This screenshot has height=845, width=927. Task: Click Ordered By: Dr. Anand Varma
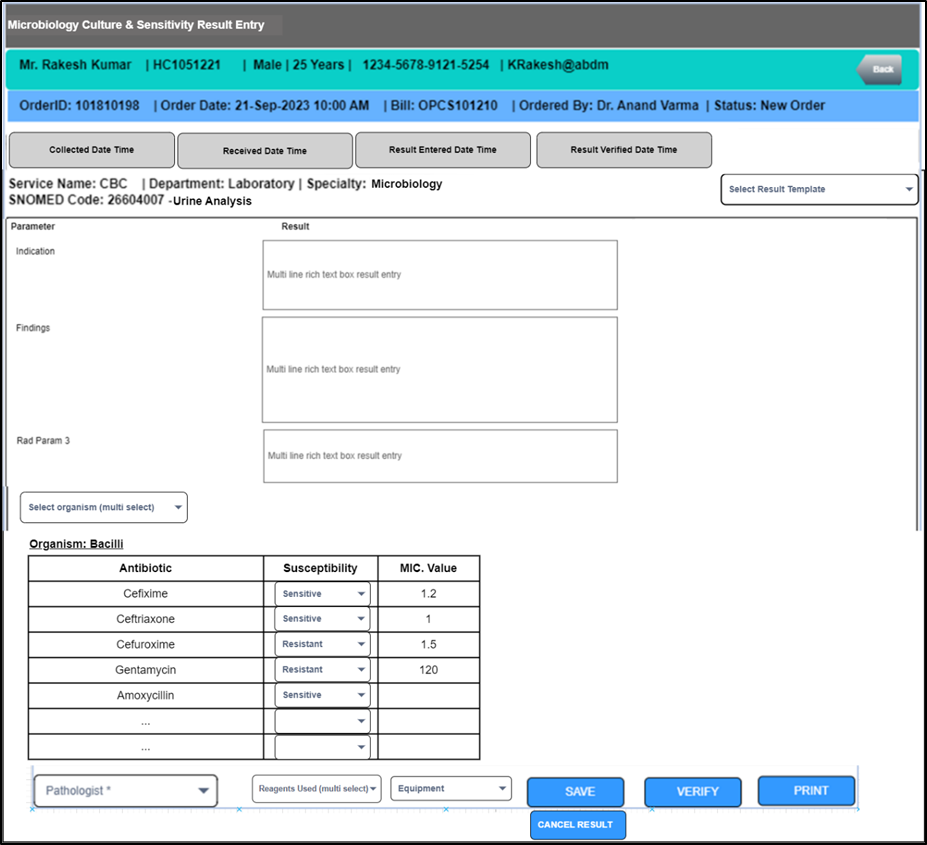609,106
